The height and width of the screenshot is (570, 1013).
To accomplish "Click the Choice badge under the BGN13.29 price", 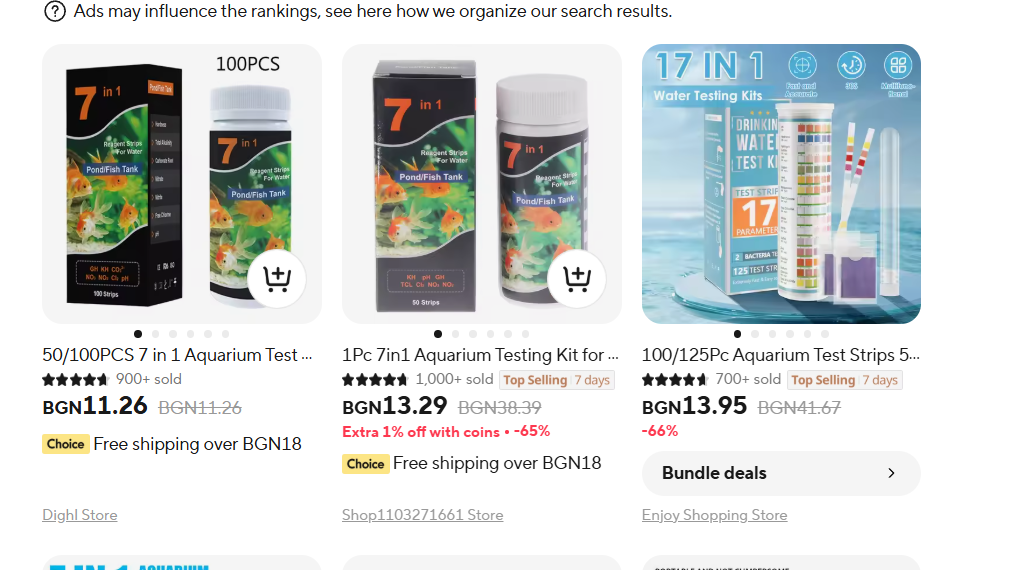I will click(366, 463).
